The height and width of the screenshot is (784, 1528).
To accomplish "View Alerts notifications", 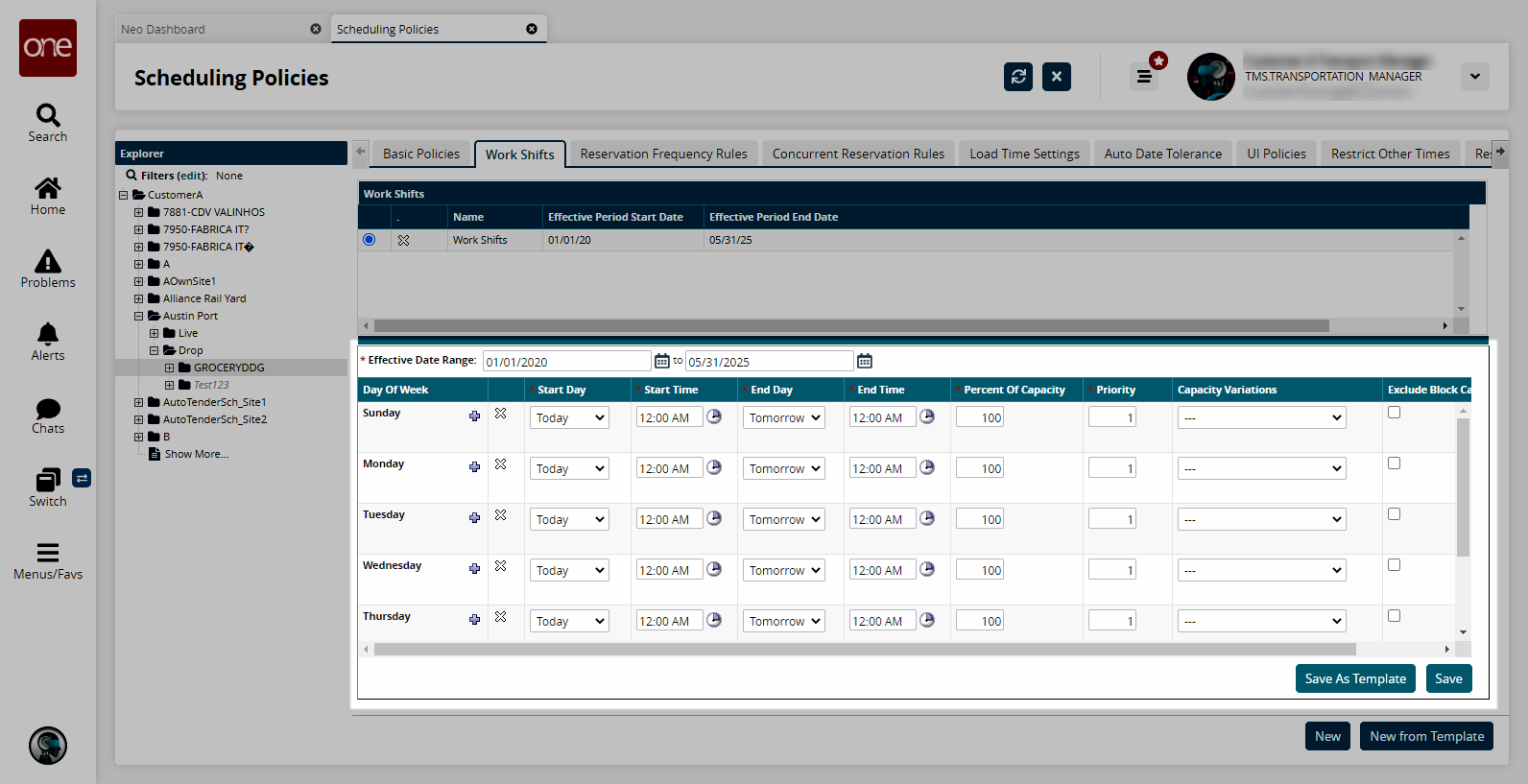I will (48, 342).
